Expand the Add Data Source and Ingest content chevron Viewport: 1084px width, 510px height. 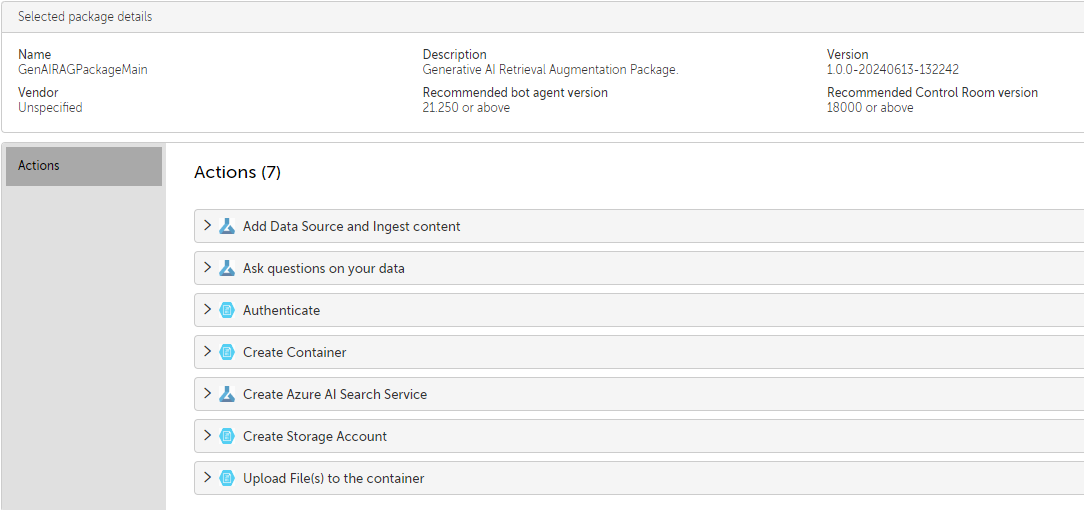point(207,226)
